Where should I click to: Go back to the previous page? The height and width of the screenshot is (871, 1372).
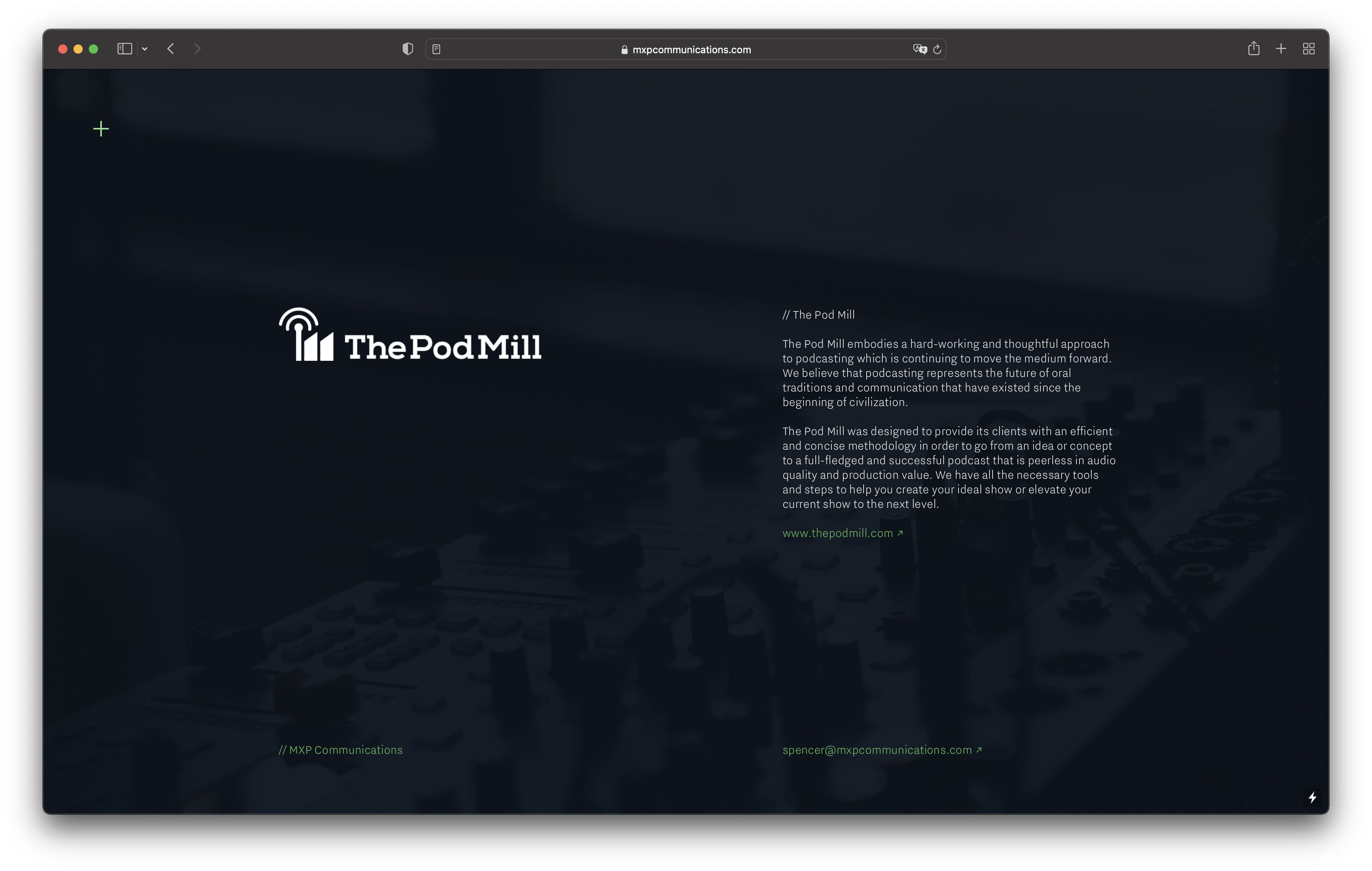(170, 49)
